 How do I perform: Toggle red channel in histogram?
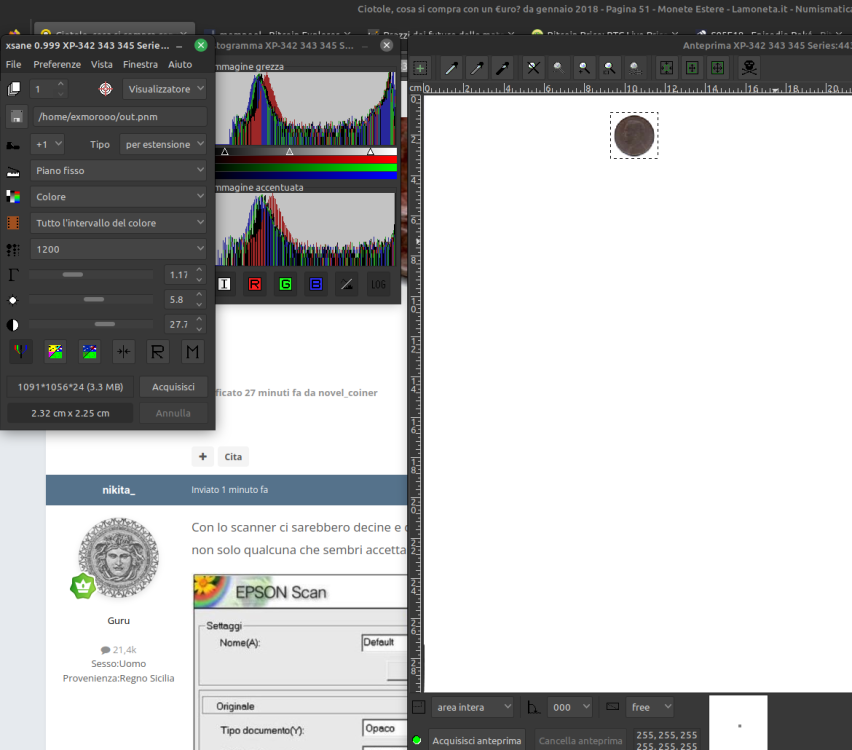tap(255, 285)
